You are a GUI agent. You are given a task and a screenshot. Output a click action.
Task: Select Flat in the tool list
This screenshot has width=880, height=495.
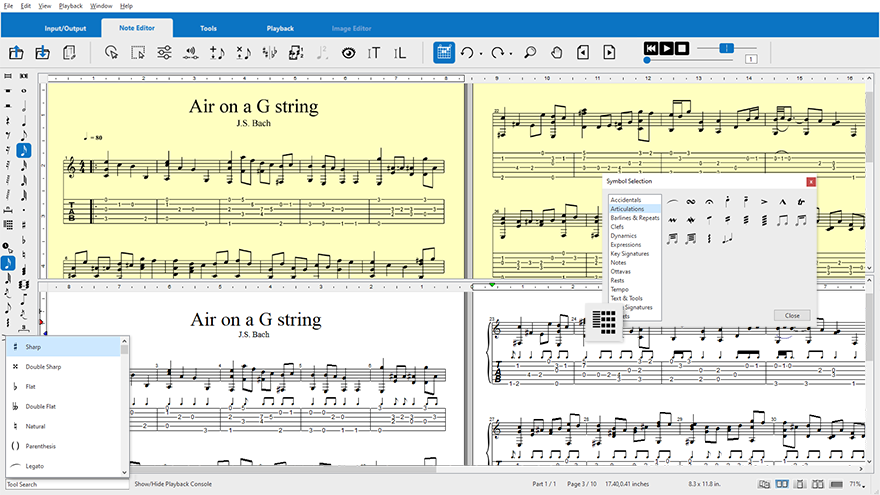point(63,387)
